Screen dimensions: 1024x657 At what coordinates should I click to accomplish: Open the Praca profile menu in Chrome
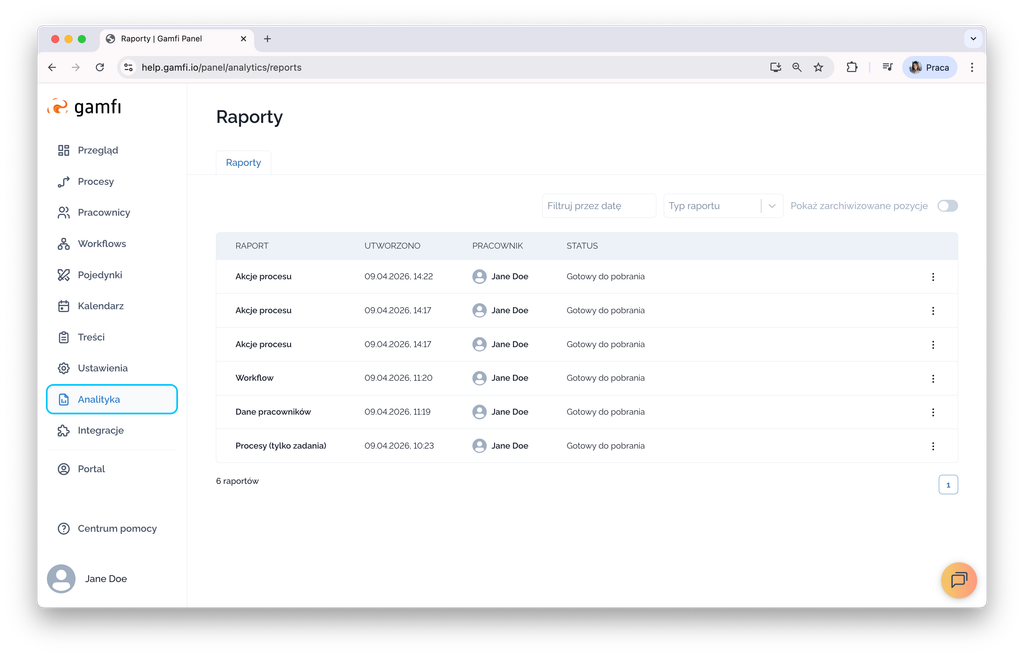click(930, 68)
